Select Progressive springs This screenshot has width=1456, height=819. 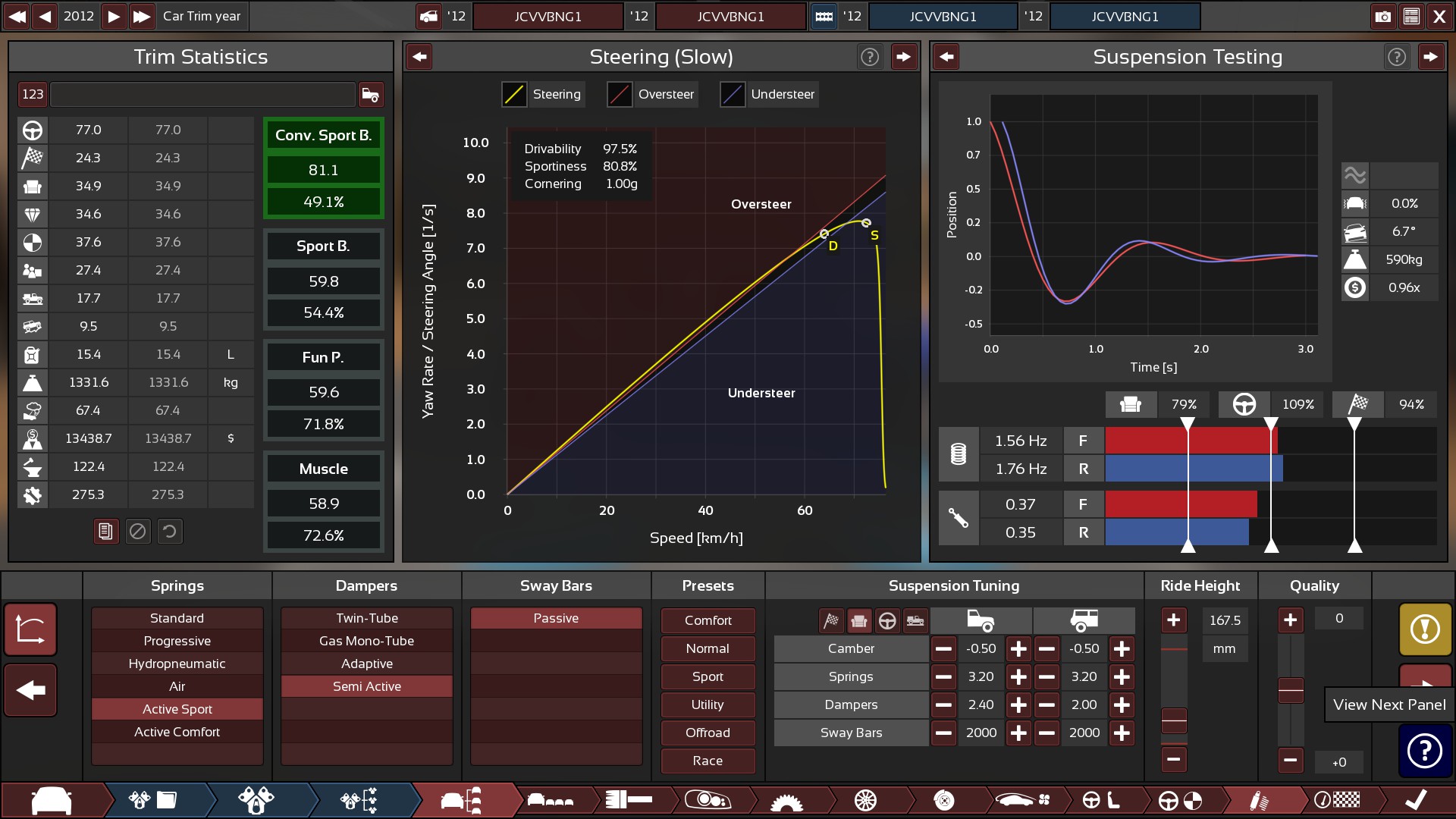coord(177,641)
